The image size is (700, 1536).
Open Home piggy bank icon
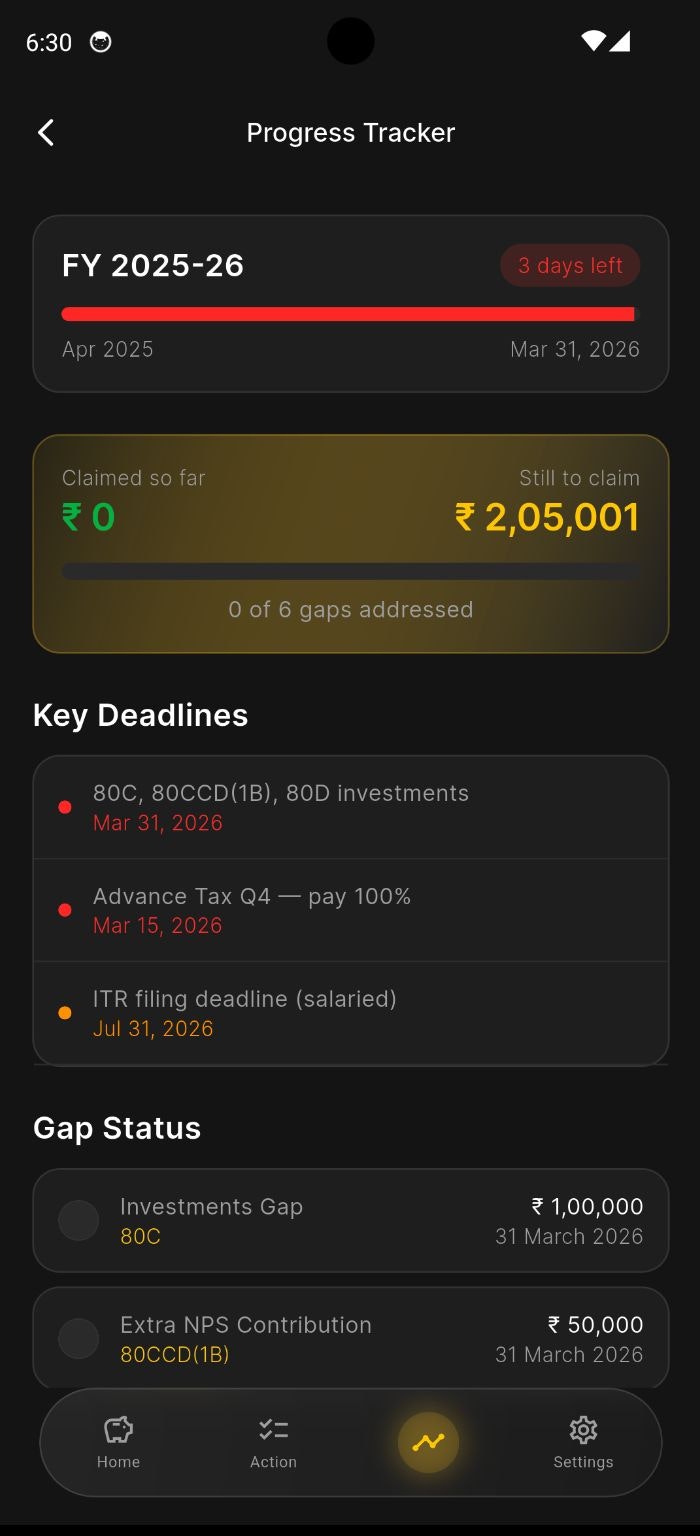[x=118, y=1430]
